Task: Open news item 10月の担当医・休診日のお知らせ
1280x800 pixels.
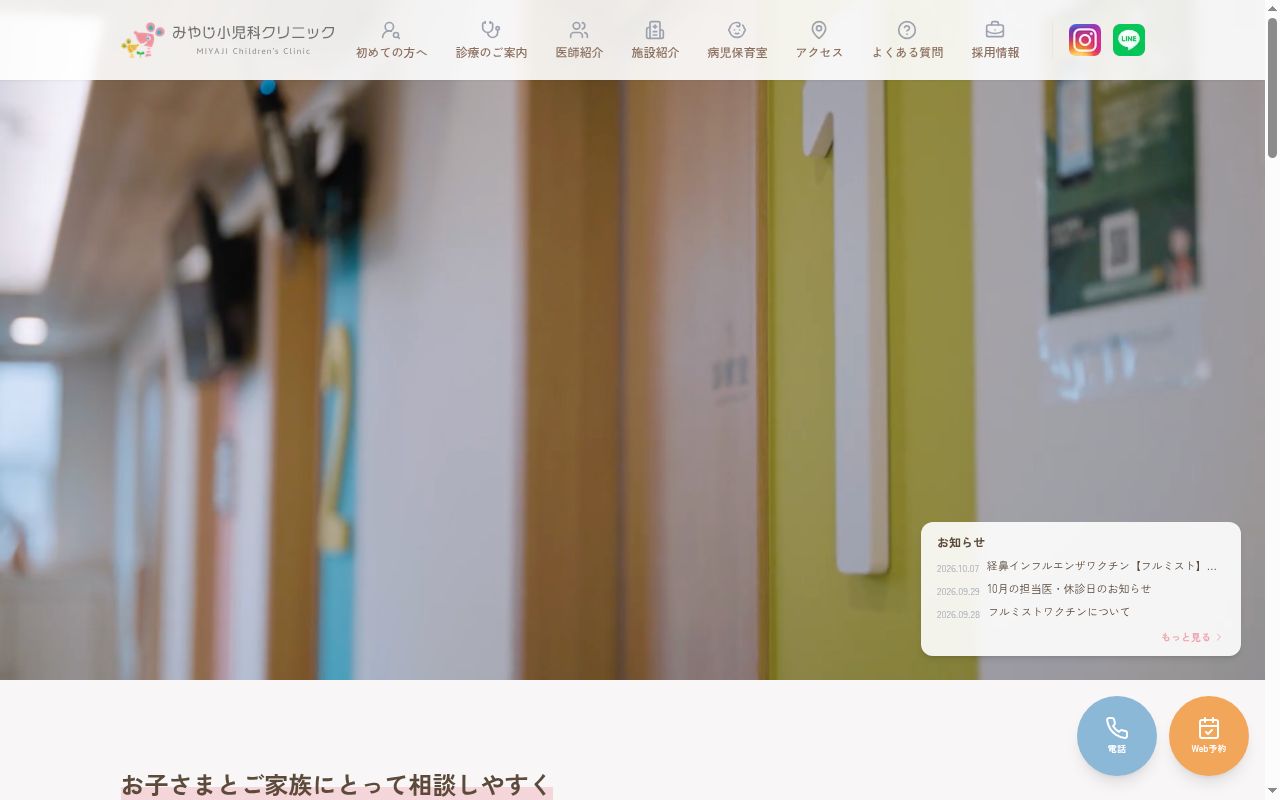Action: coord(1069,589)
